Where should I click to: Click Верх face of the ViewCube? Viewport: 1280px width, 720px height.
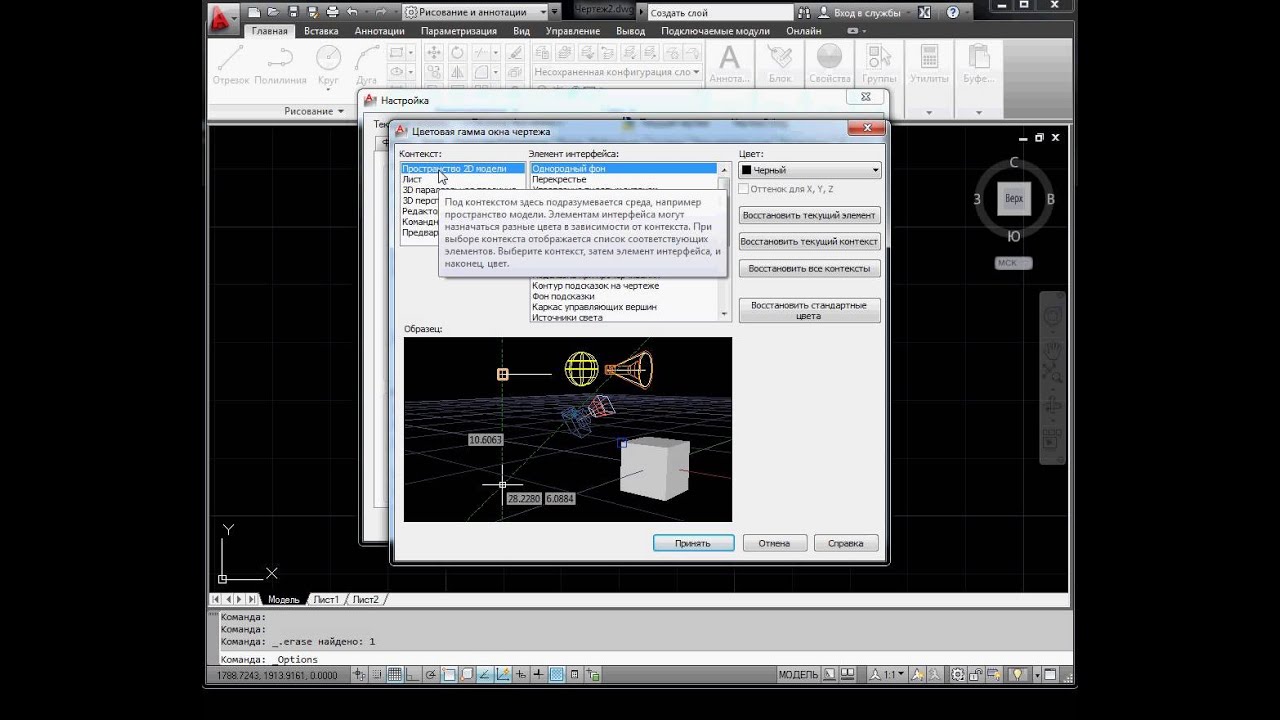point(1014,198)
